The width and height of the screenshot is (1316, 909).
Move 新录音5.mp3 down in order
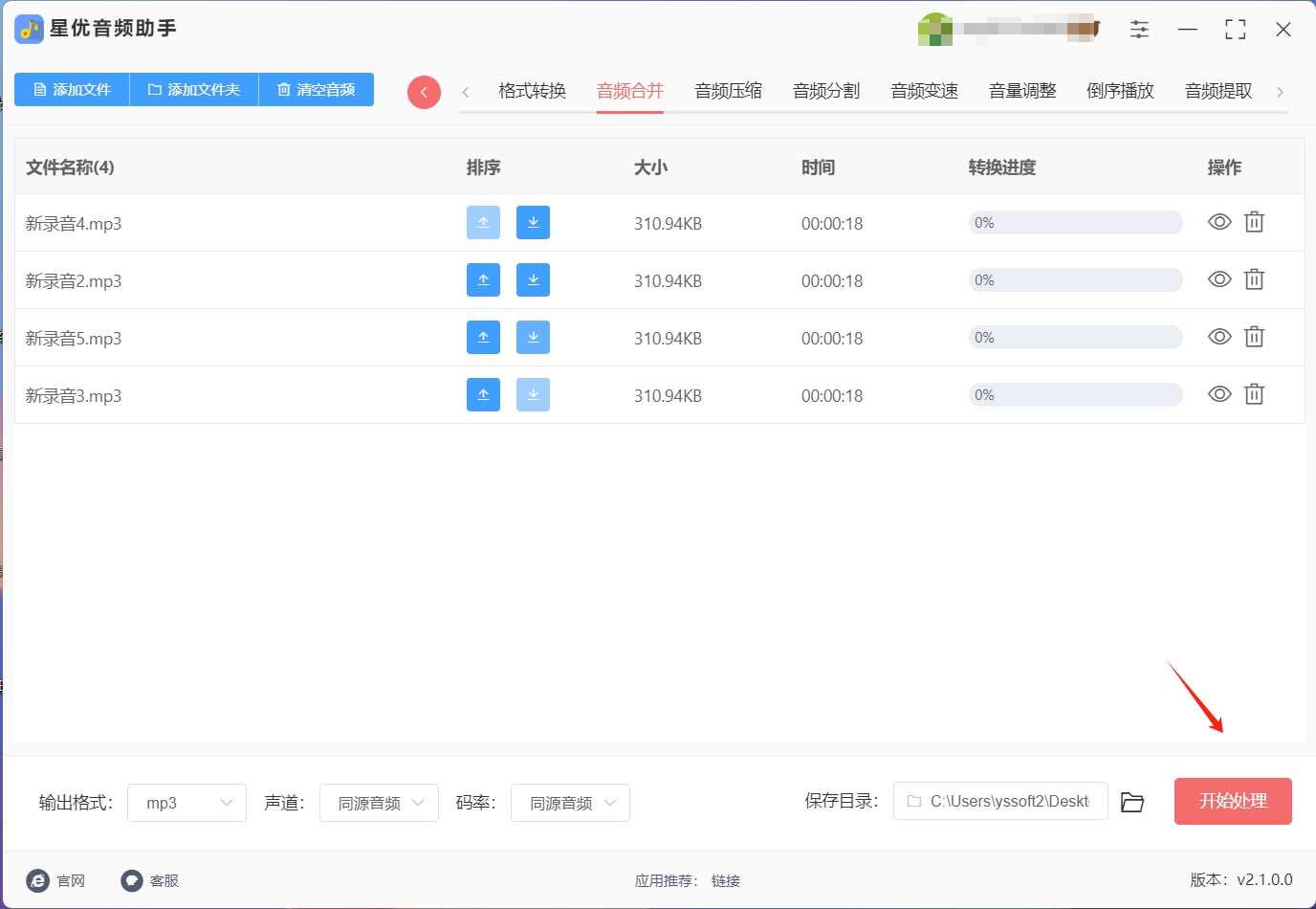pos(533,337)
